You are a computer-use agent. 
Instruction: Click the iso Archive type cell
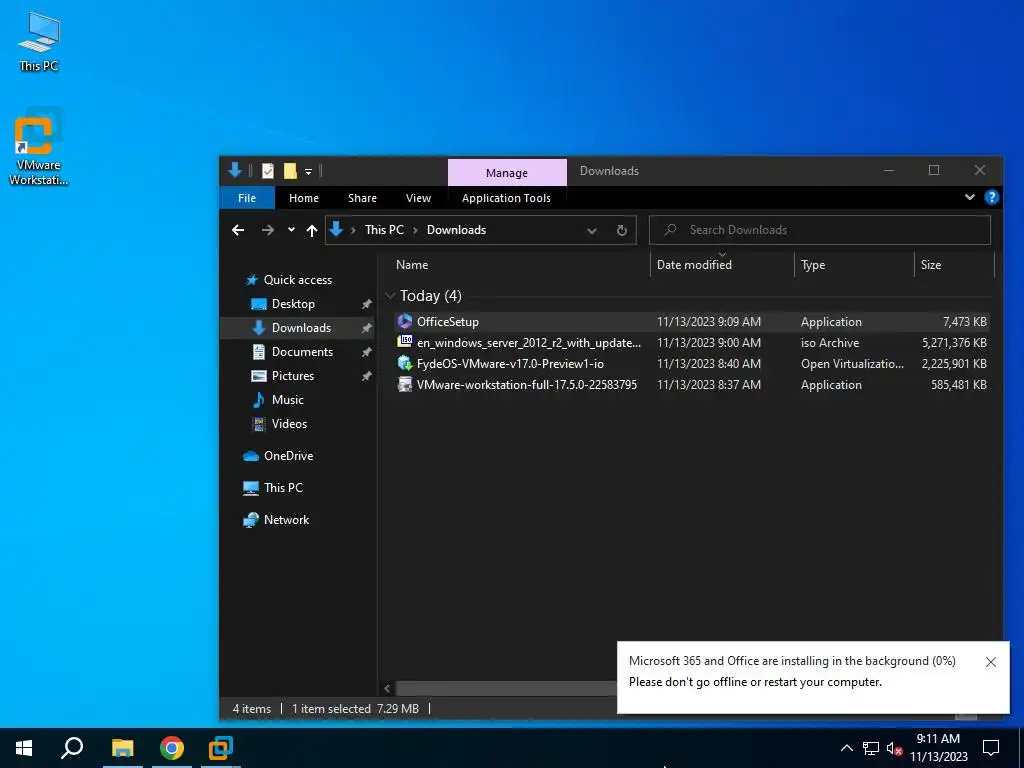tap(829, 342)
